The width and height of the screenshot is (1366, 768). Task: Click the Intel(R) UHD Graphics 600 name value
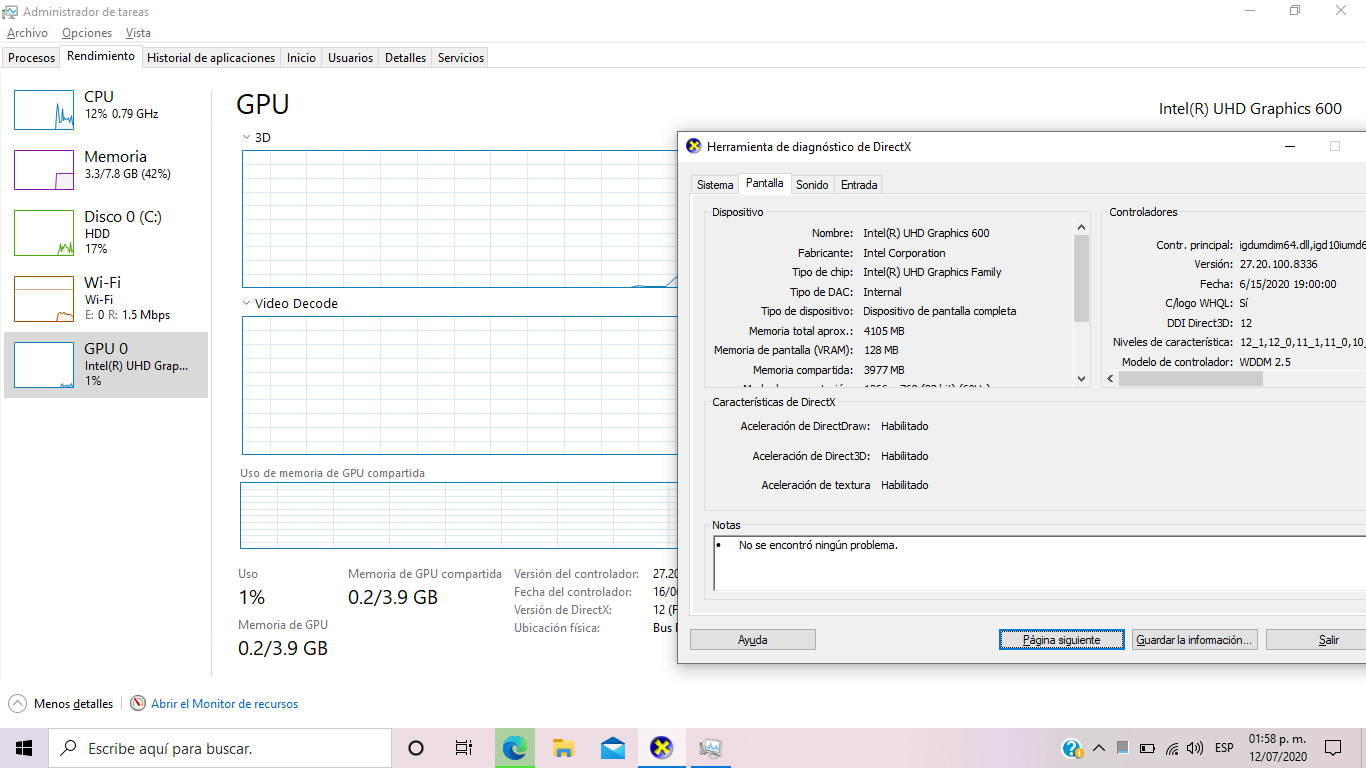[x=926, y=233]
